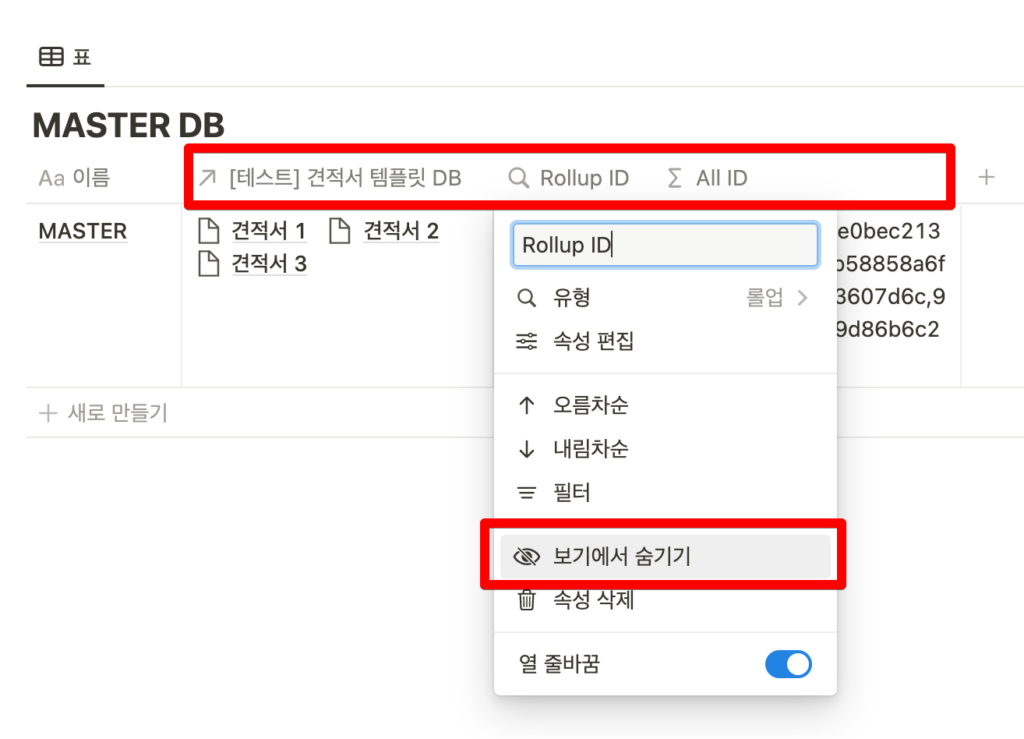This screenshot has height=739, width=1024.
Task: Click the crossed-eye icon to hide property
Action: click(x=526, y=557)
